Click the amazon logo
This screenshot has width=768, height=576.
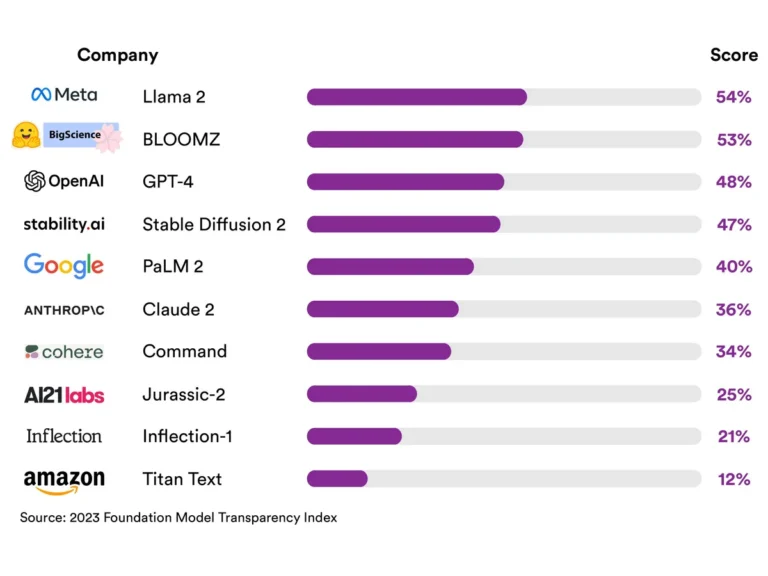(64, 481)
